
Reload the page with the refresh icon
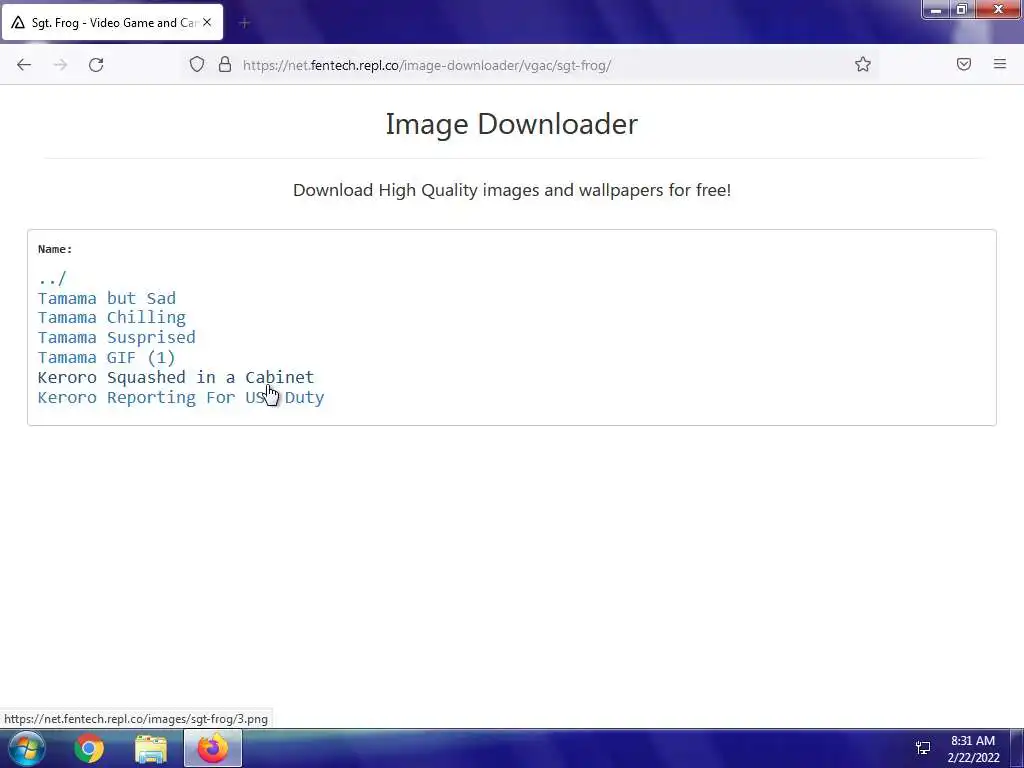[96, 65]
